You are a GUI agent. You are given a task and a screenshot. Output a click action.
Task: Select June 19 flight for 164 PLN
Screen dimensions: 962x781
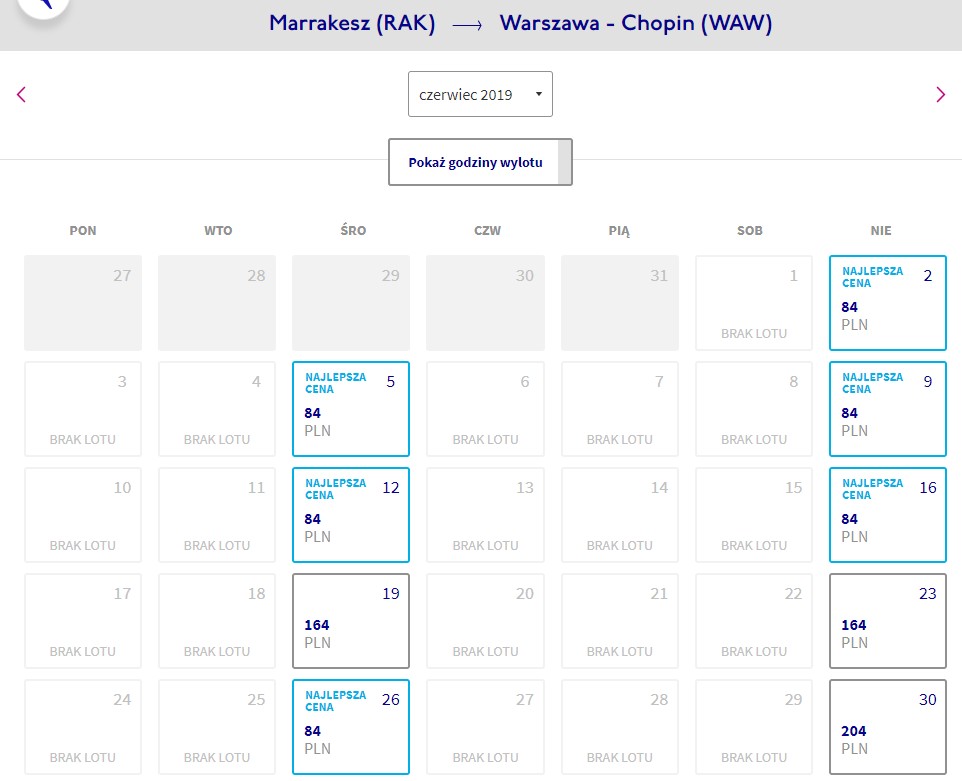click(351, 621)
